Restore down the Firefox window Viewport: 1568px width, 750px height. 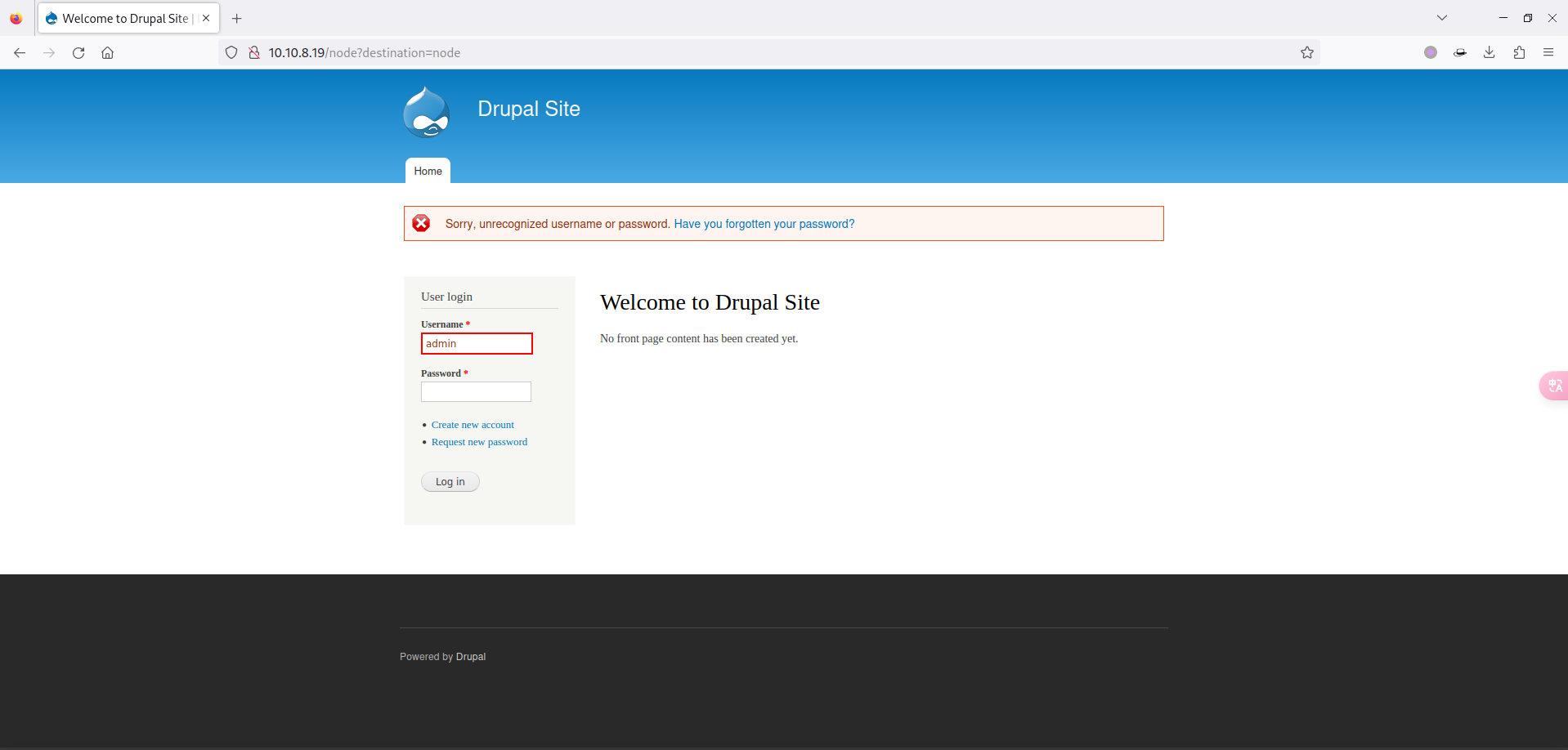point(1527,18)
